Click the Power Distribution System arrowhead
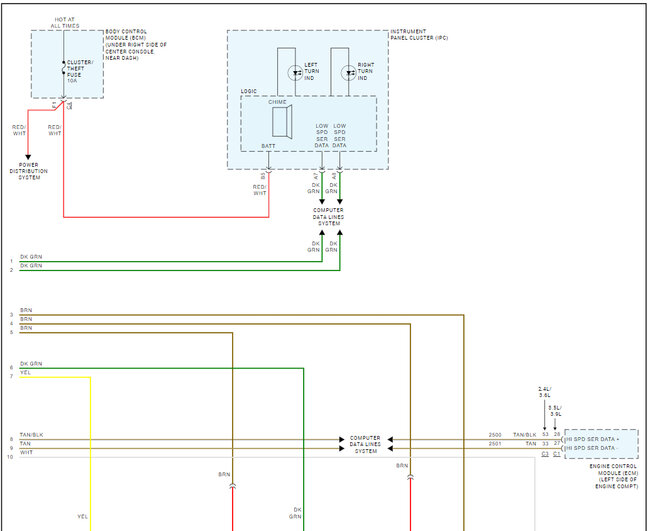 pos(28,157)
